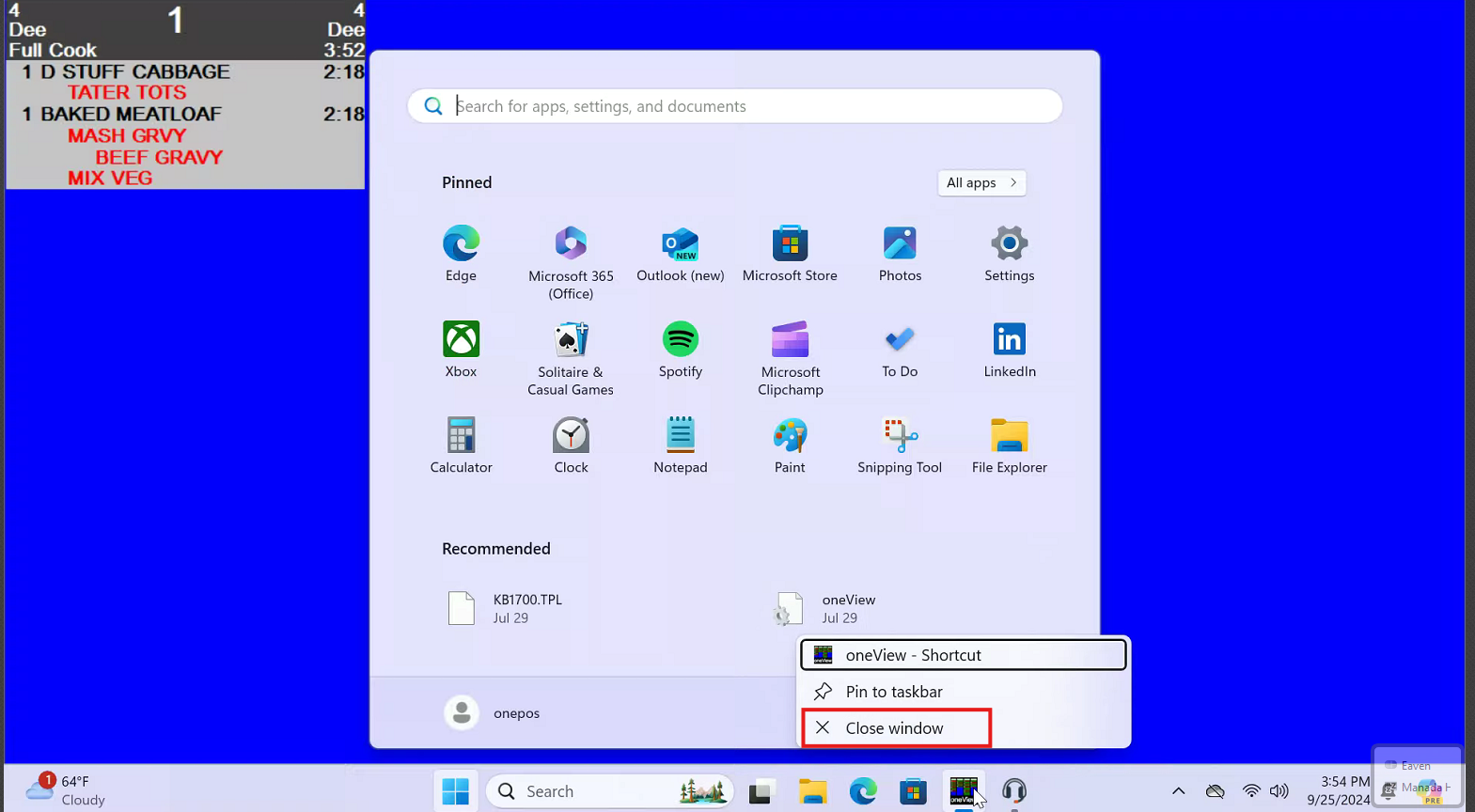
Task: Open the Microsoft Store pinned app
Action: coord(790,254)
